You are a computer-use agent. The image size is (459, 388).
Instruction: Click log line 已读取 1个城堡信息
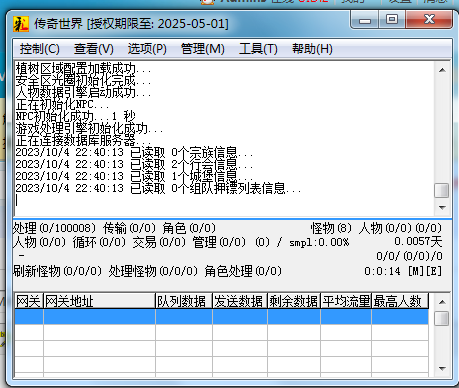point(191,176)
